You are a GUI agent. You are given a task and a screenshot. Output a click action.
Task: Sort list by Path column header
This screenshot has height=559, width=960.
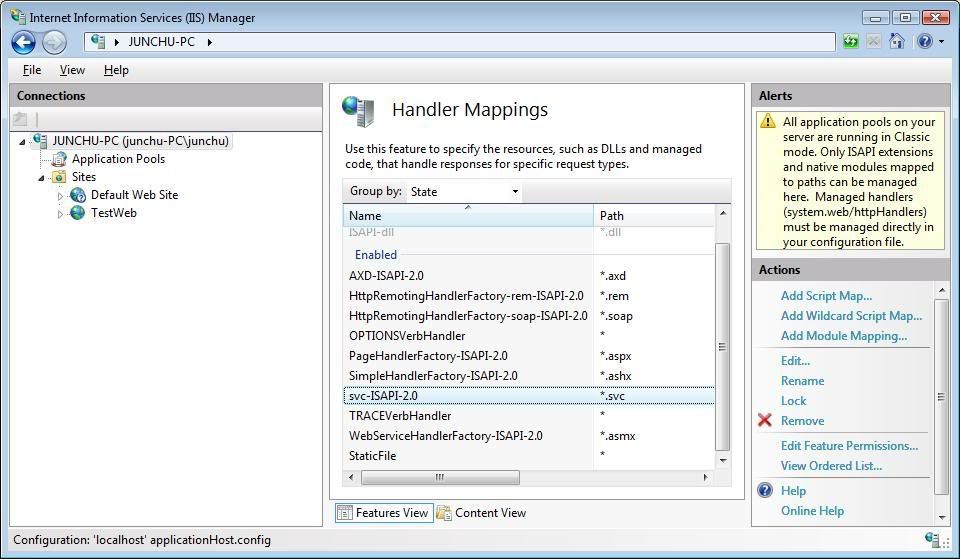pyautogui.click(x=653, y=216)
